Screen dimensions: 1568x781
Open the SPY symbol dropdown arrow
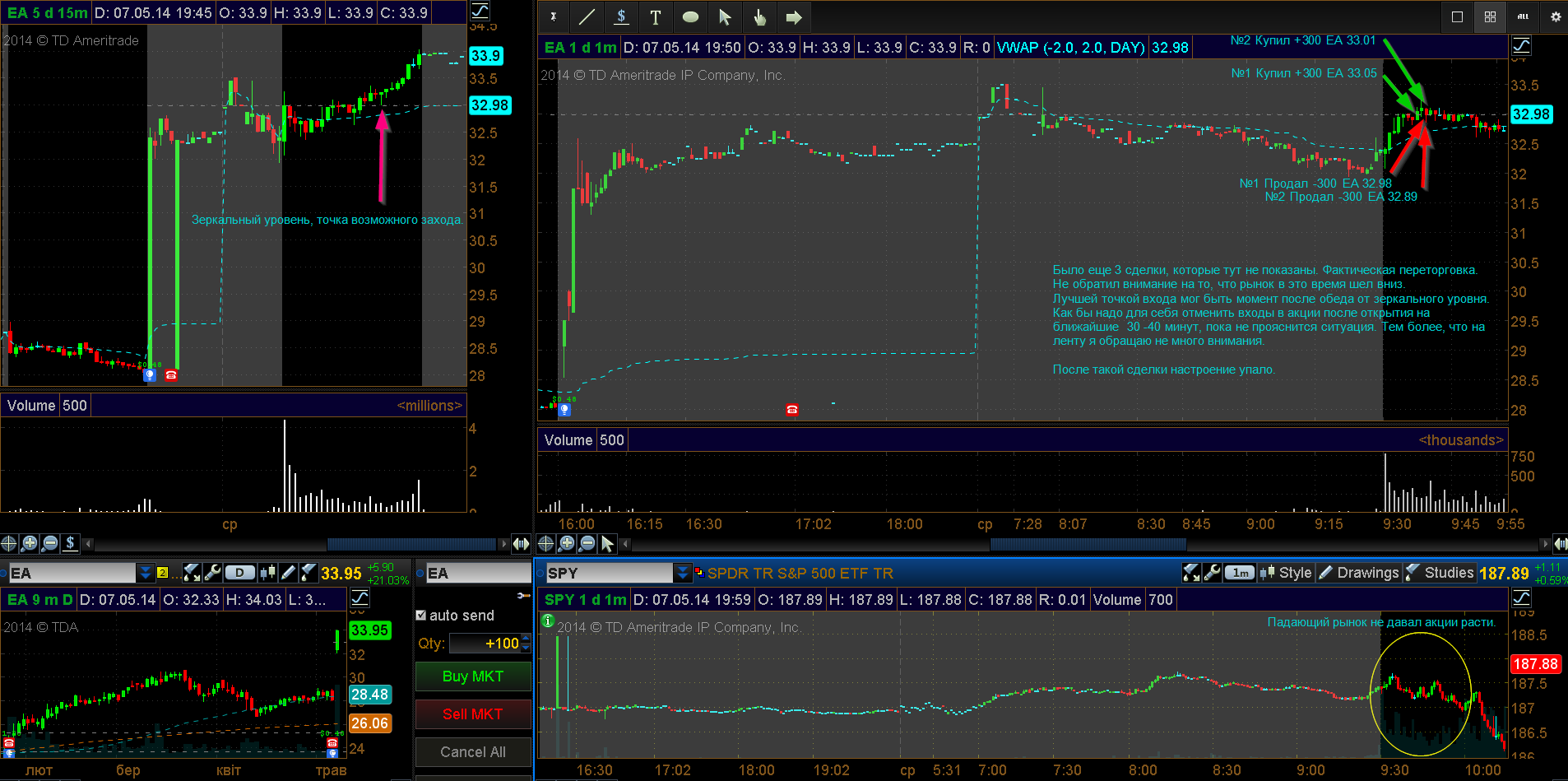point(683,573)
